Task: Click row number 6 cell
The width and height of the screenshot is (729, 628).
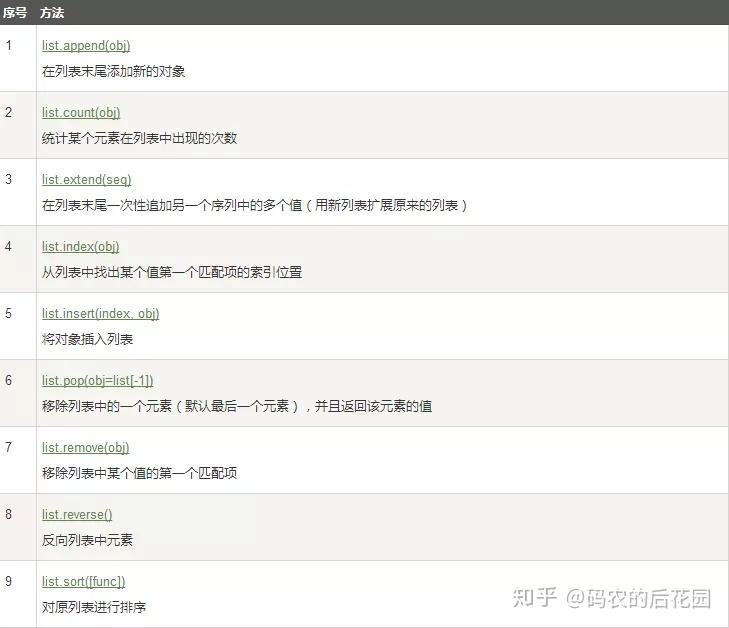Action: pyautogui.click(x=18, y=393)
